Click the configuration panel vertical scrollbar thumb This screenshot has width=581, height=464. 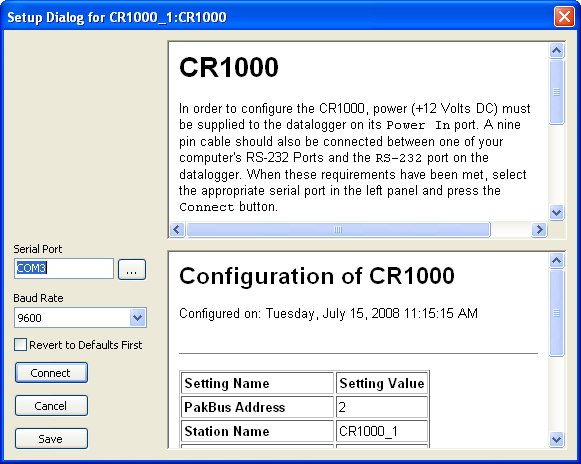point(556,313)
